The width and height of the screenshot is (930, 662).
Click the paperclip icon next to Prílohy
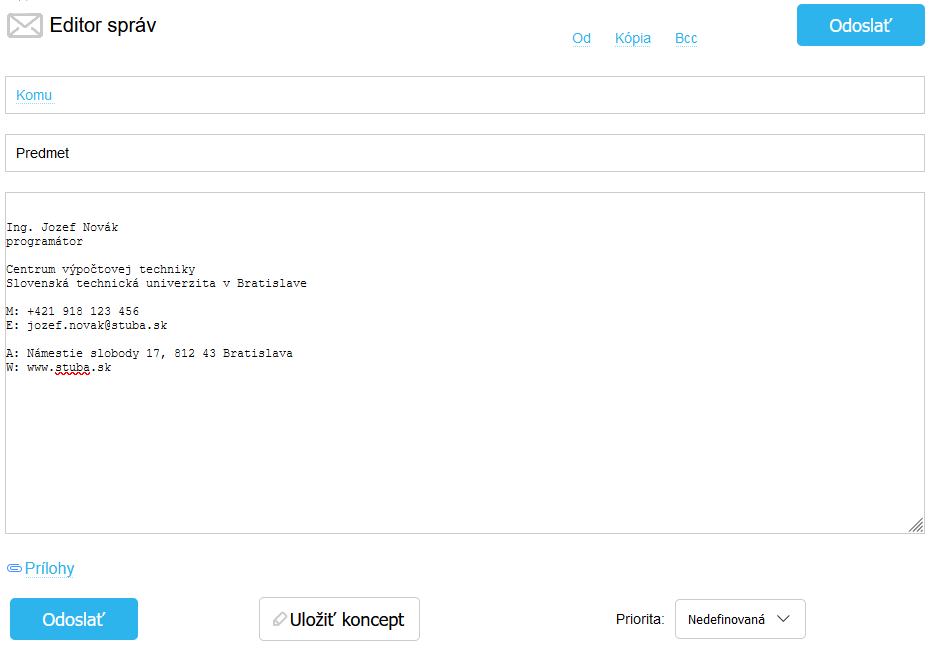tap(14, 569)
